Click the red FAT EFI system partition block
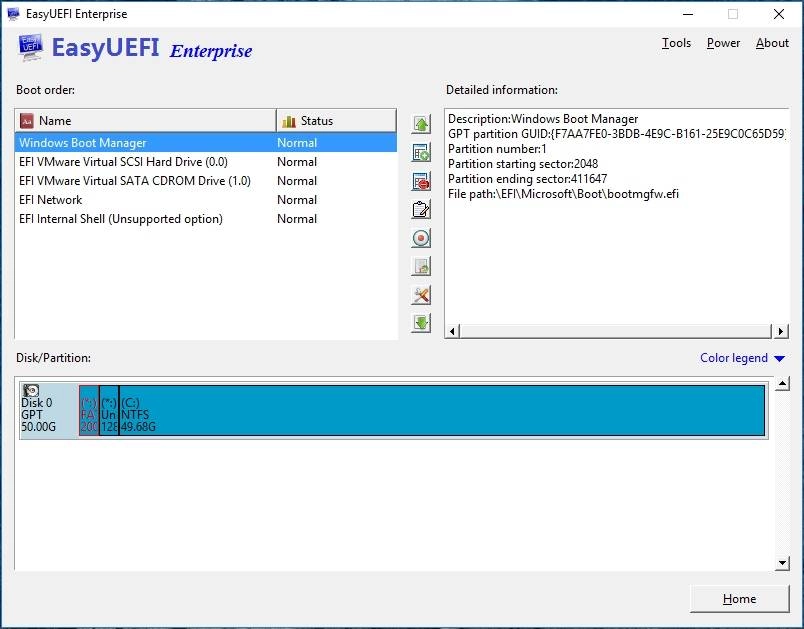 coord(89,411)
